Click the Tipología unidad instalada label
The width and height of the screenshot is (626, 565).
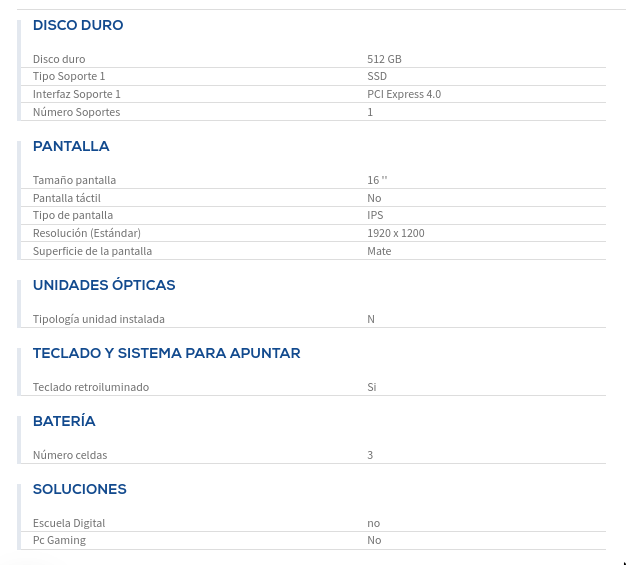pyautogui.click(x=99, y=319)
